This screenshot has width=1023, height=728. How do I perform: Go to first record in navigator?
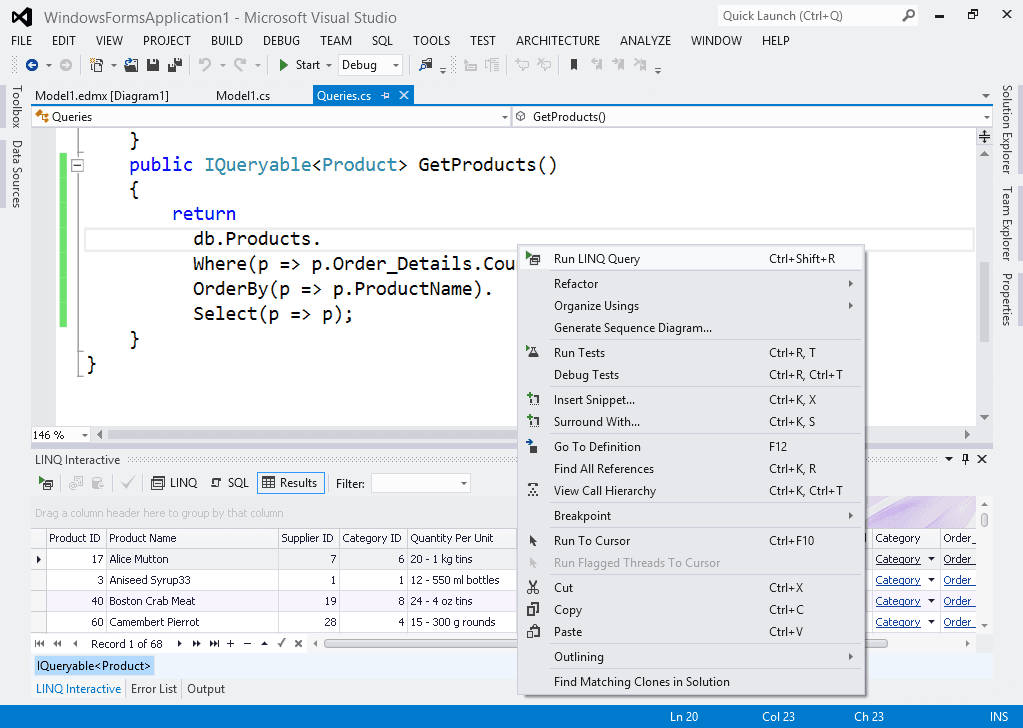(40, 644)
